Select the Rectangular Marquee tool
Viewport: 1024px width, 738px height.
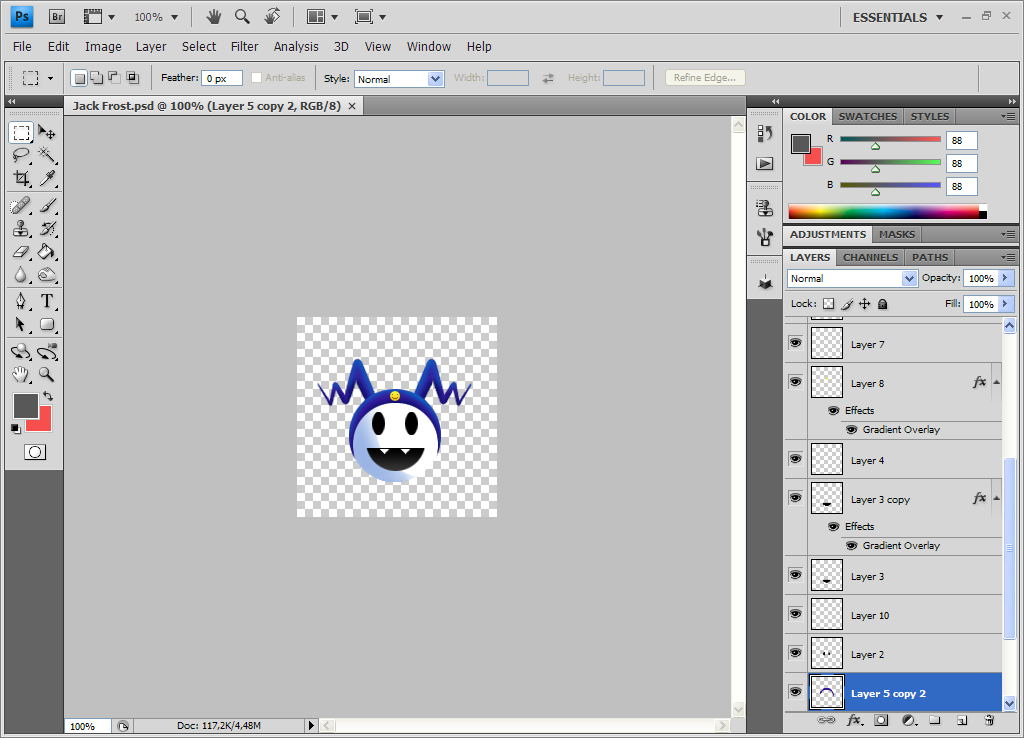(21, 133)
